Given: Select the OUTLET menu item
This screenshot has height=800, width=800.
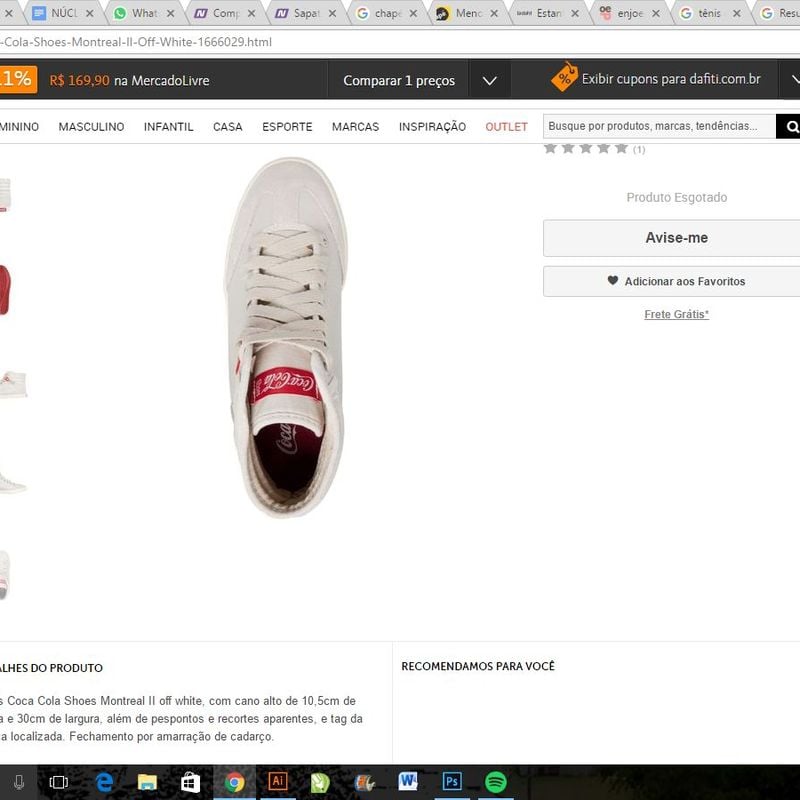Looking at the screenshot, I should point(506,127).
